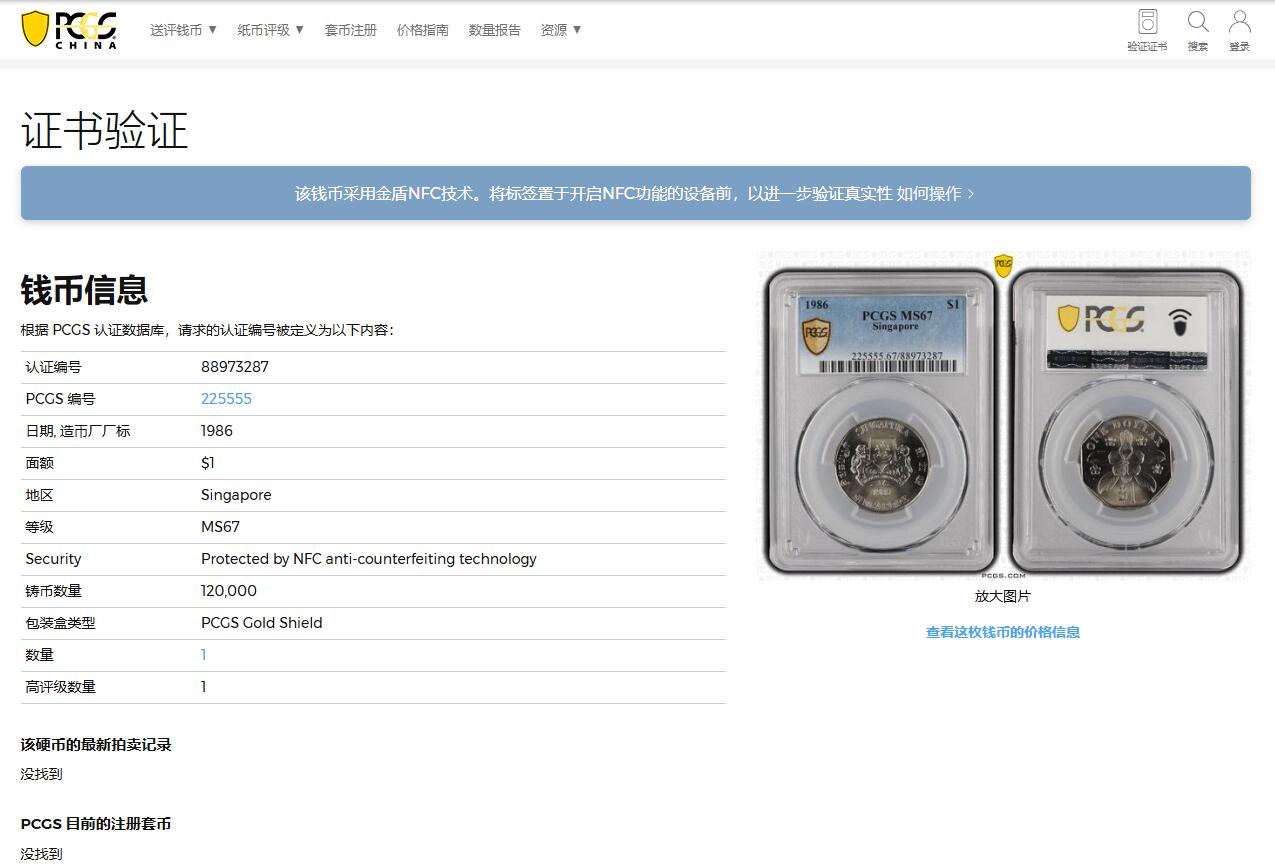This screenshot has width=1275, height=864.
Task: Open the slabbed coin photo thumbnail
Action: [x=1003, y=416]
